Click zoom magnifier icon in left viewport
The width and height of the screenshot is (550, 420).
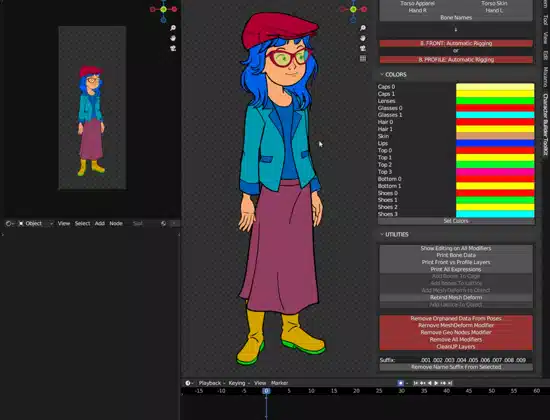[173, 28]
